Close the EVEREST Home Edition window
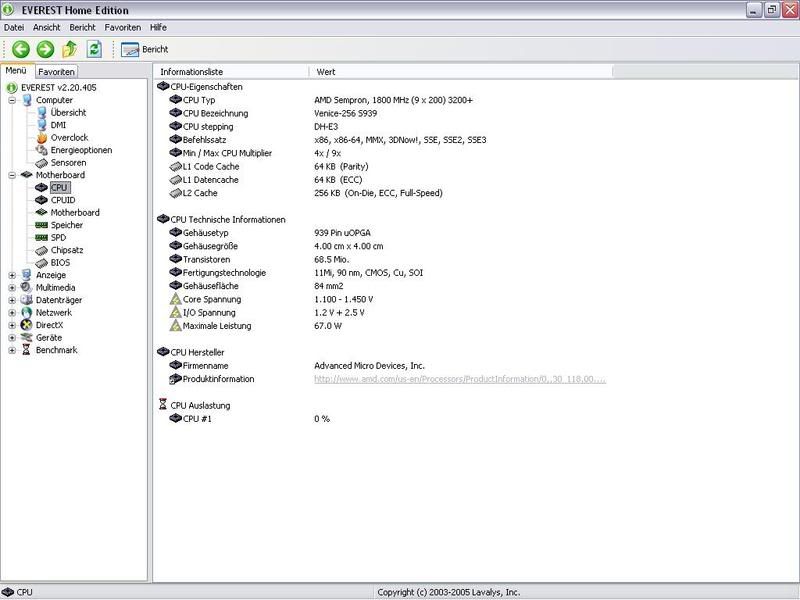The width and height of the screenshot is (800, 600). (x=790, y=10)
